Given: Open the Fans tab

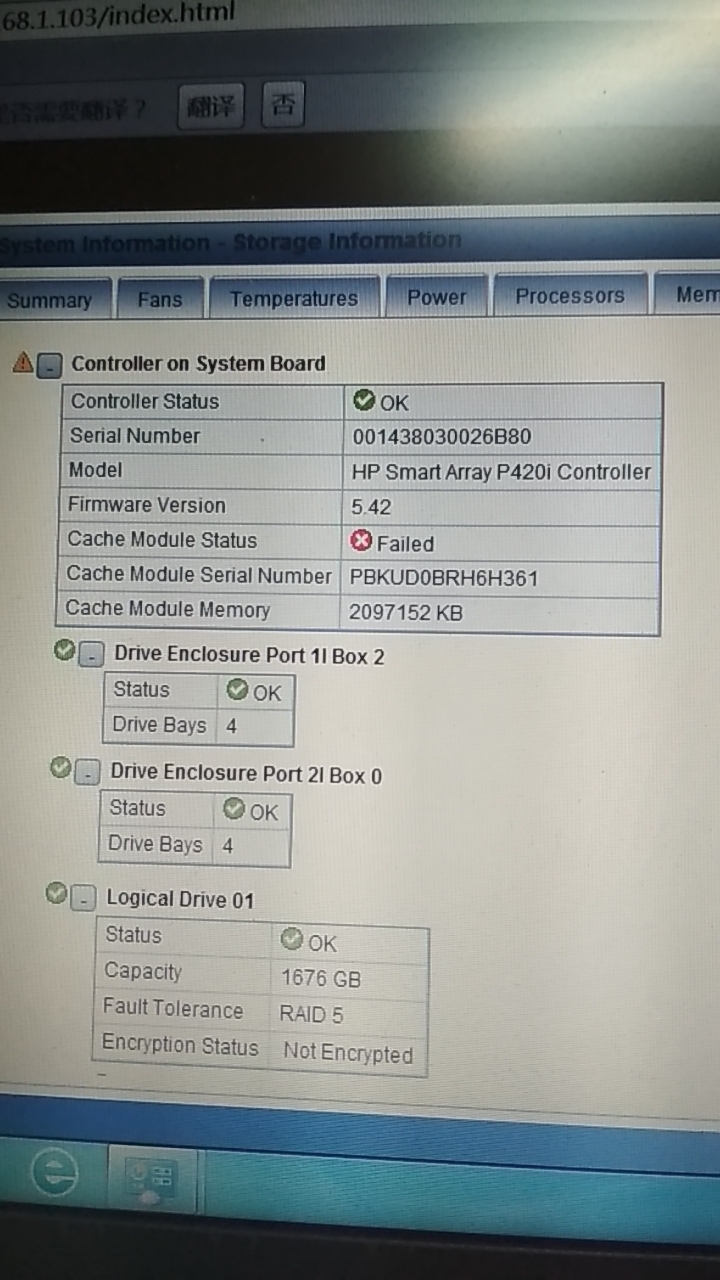Looking at the screenshot, I should pos(160,299).
